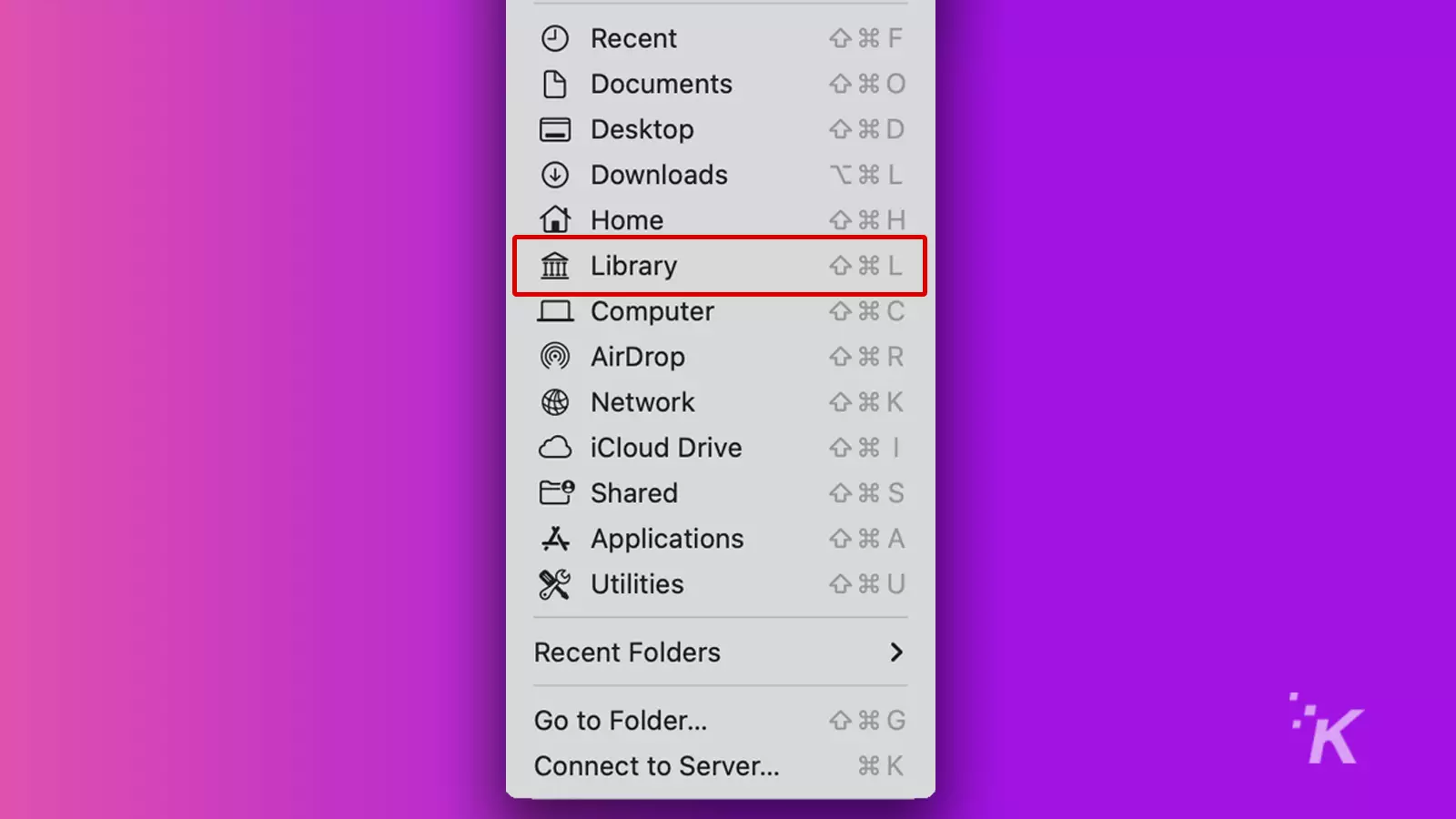Select the Computer menu item
Viewport: 1456px width, 819px height.
click(721, 311)
